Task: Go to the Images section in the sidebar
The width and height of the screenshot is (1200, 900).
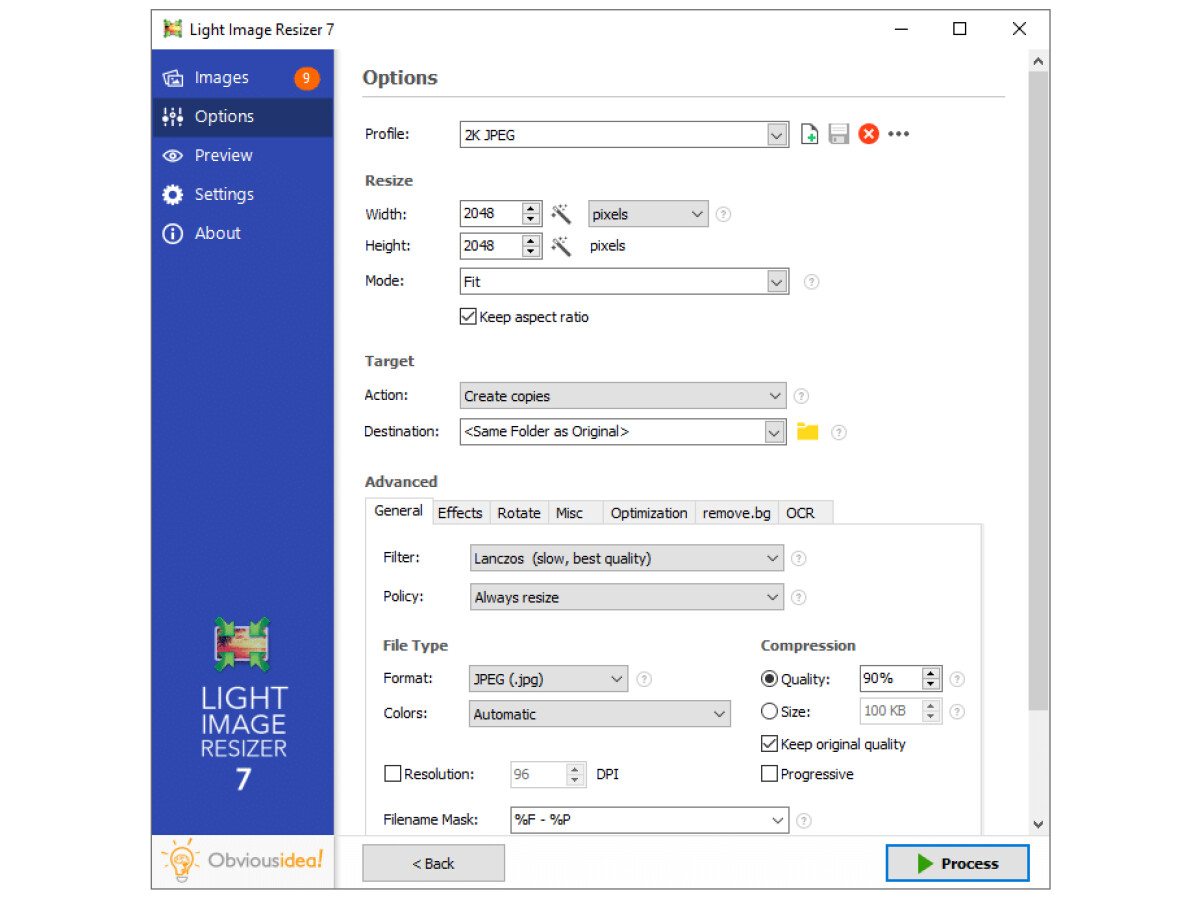Action: (242, 78)
